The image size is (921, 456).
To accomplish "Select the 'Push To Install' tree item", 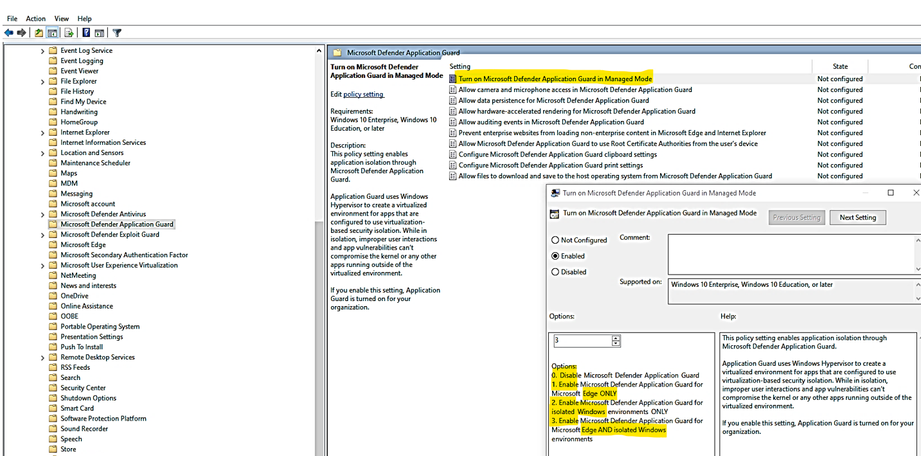I will (x=82, y=347).
